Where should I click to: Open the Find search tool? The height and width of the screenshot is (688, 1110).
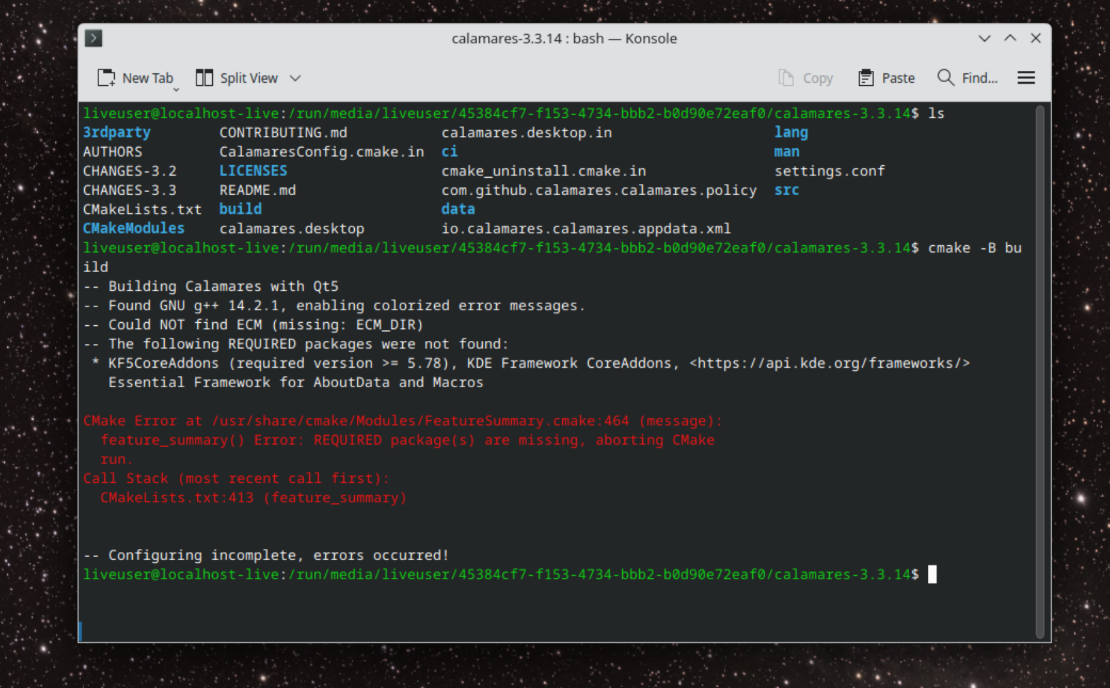click(967, 78)
